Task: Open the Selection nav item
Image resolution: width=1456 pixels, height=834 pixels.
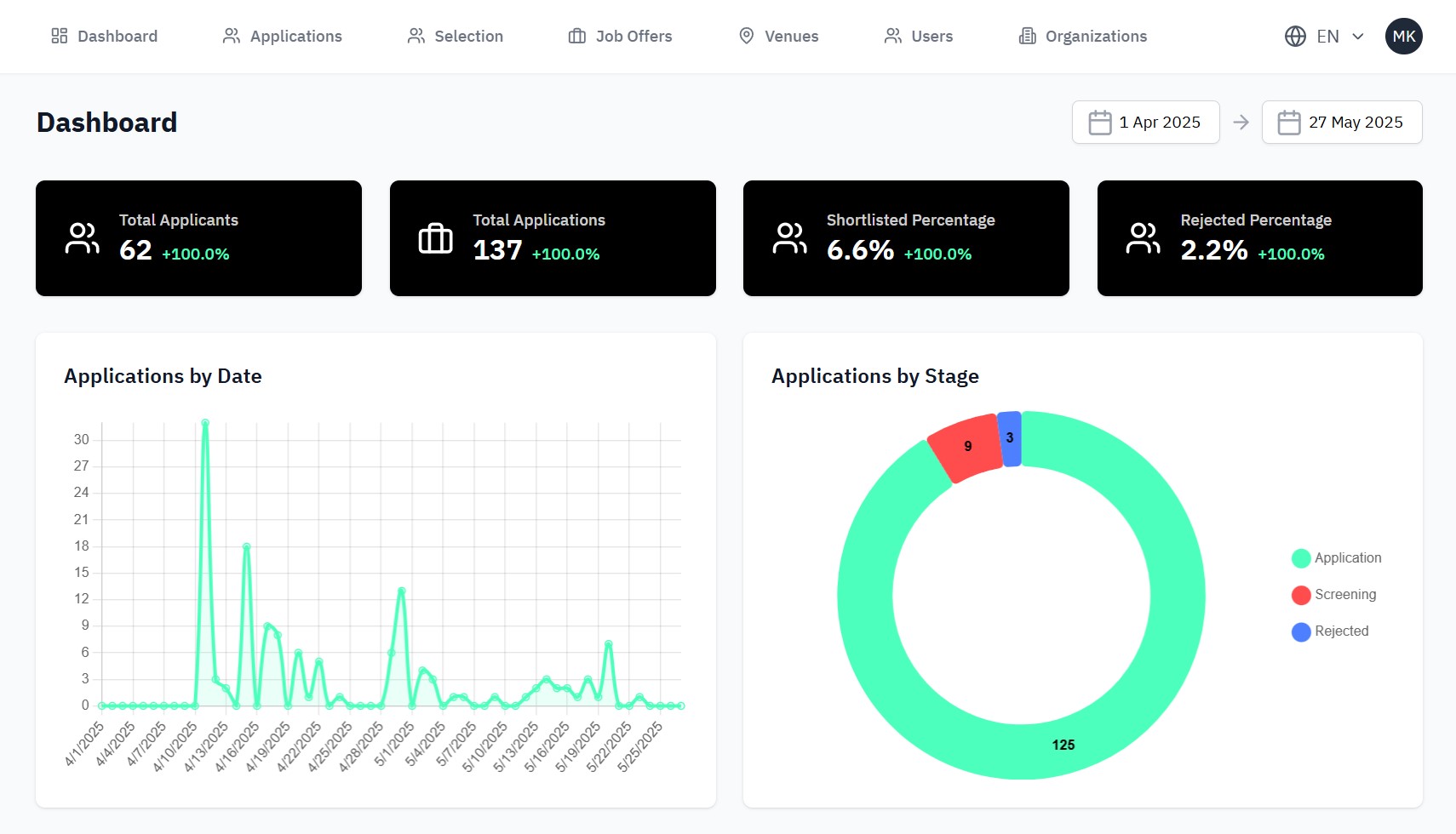Action: 455,36
